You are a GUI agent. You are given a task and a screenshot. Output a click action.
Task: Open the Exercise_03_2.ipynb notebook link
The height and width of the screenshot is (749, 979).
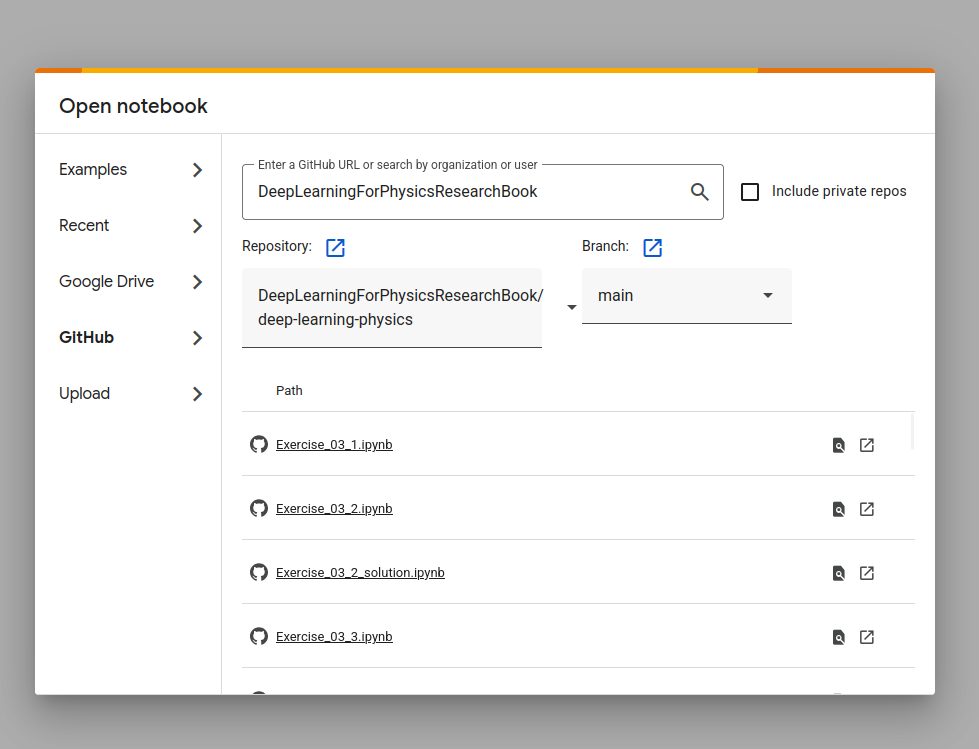click(x=334, y=509)
